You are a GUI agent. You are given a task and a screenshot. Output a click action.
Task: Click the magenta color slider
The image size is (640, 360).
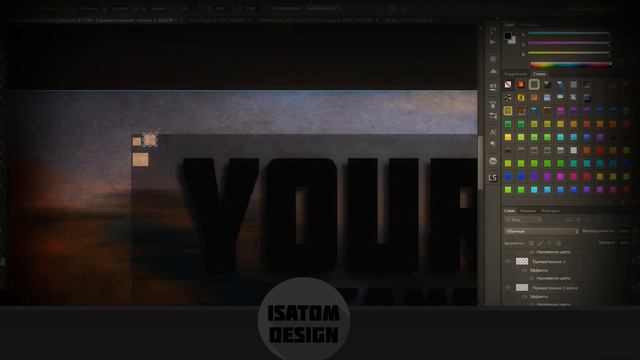pos(569,42)
